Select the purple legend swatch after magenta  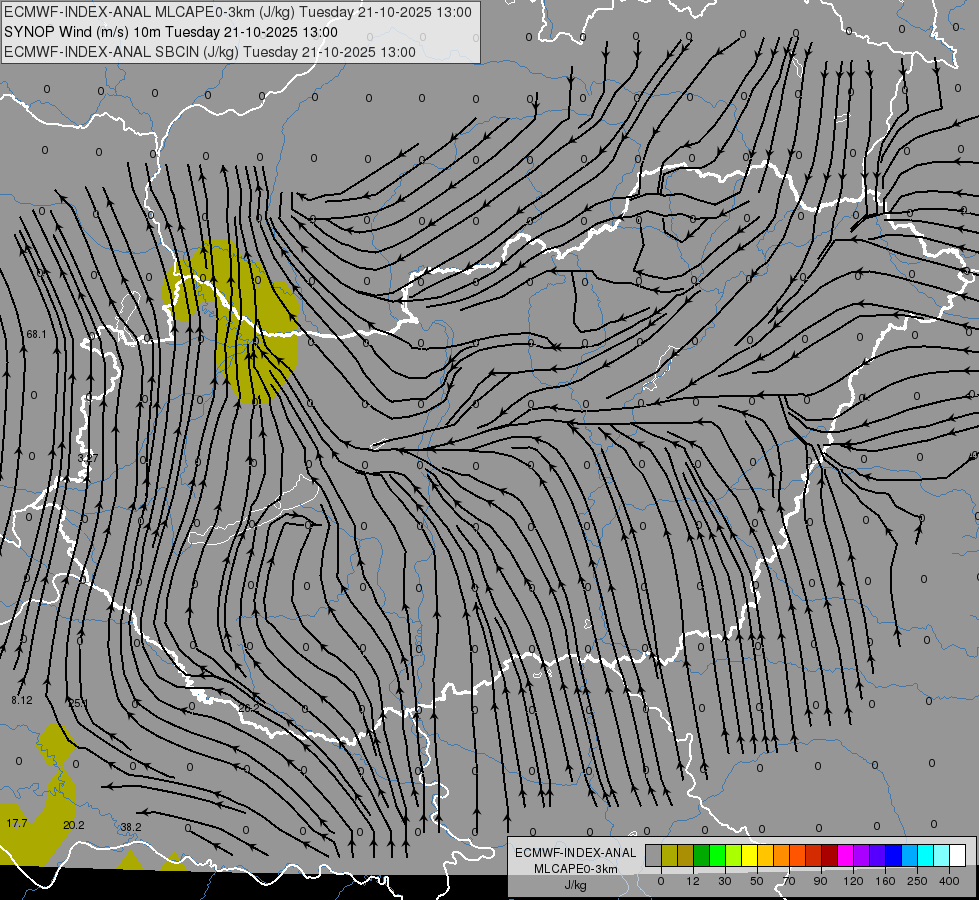click(x=862, y=856)
